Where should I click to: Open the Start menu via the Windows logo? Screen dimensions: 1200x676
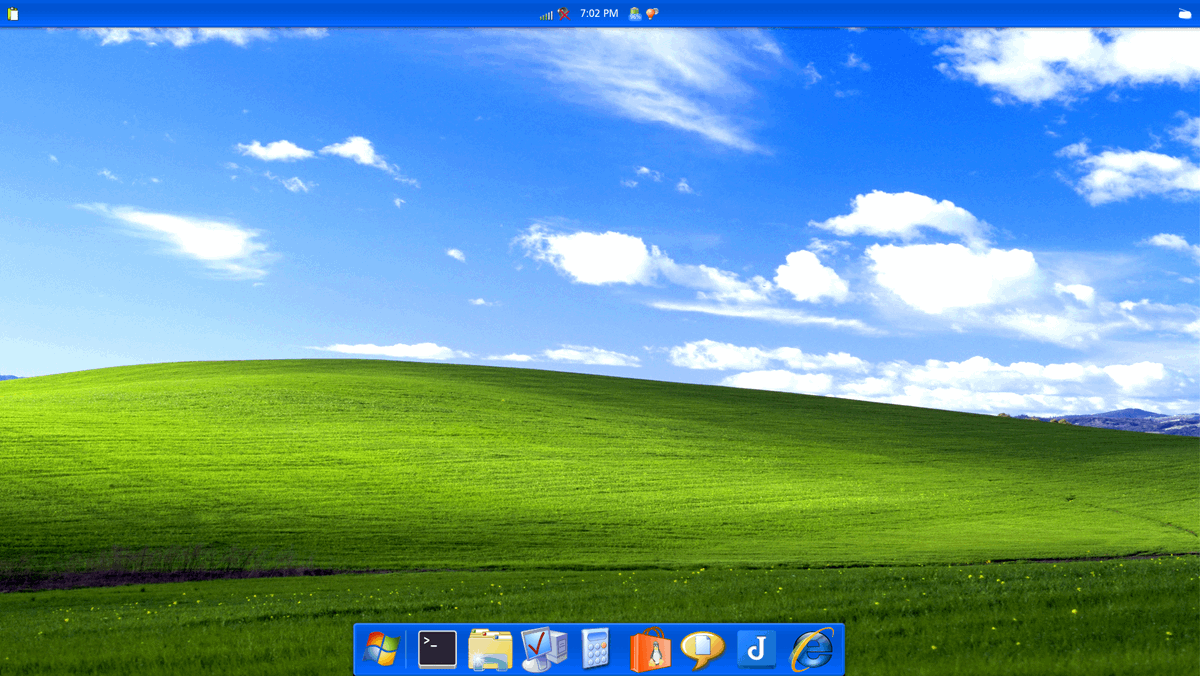(x=382, y=650)
